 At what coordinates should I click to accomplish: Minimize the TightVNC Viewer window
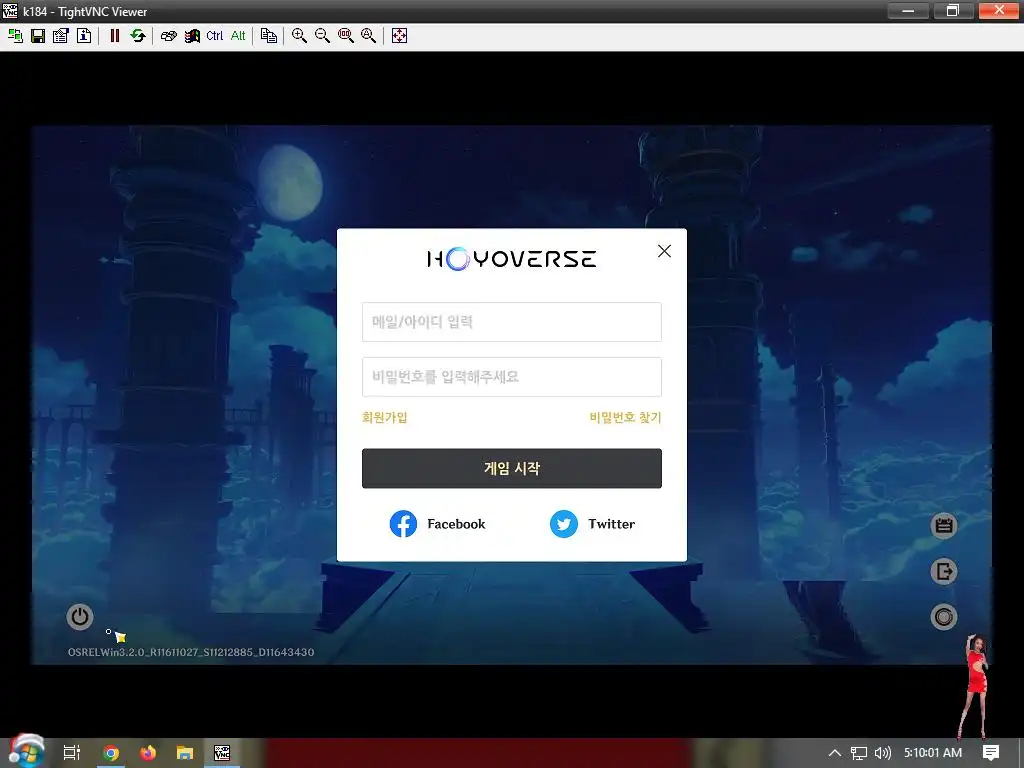tap(908, 10)
